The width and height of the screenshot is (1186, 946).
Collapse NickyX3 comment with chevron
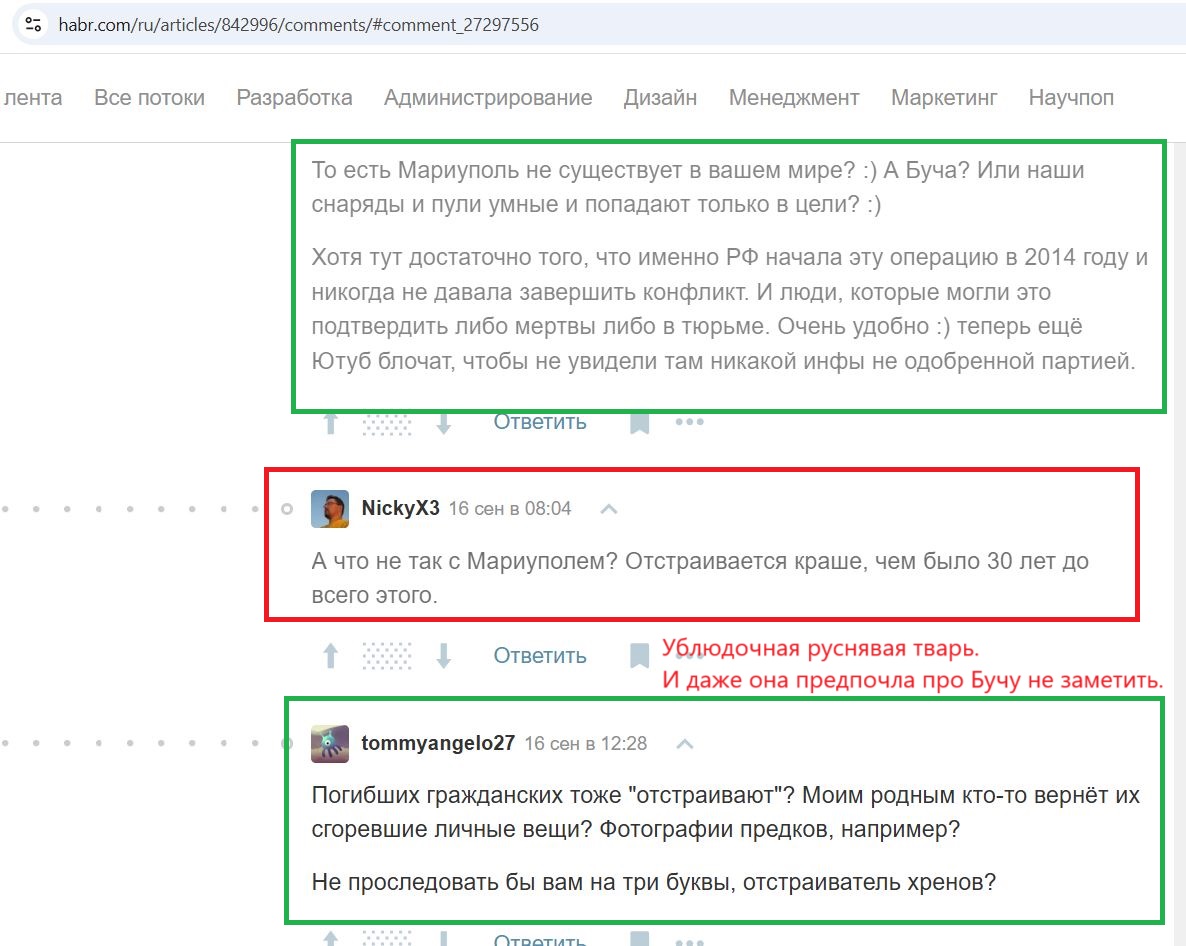[x=609, y=510]
